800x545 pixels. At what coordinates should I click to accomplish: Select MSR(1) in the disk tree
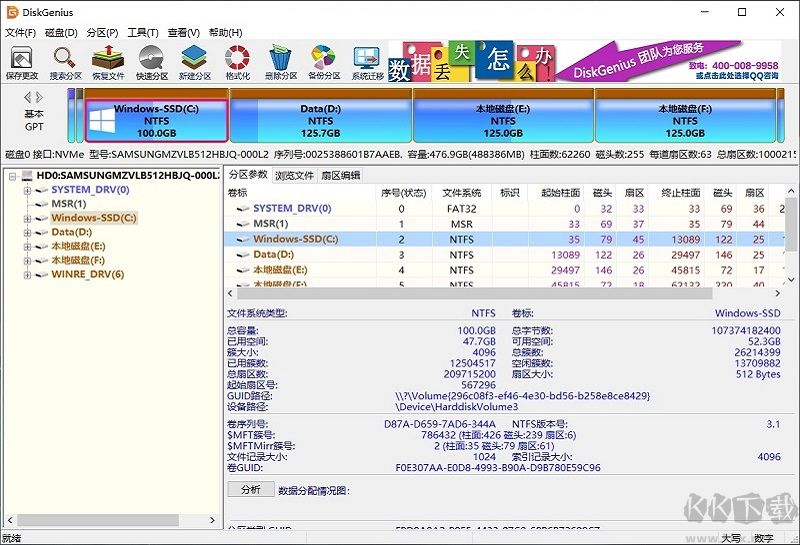(69, 204)
